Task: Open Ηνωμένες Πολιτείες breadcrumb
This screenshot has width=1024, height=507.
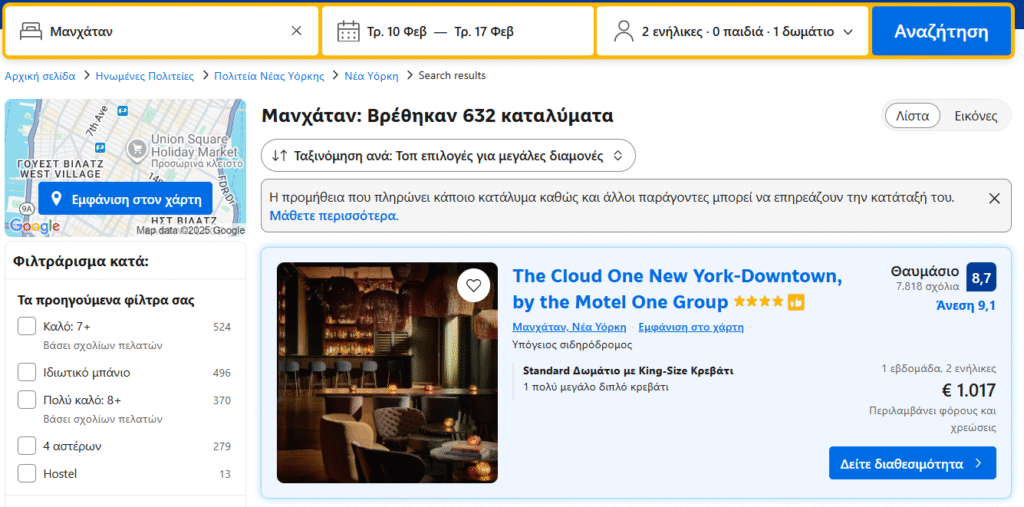Action: point(145,76)
